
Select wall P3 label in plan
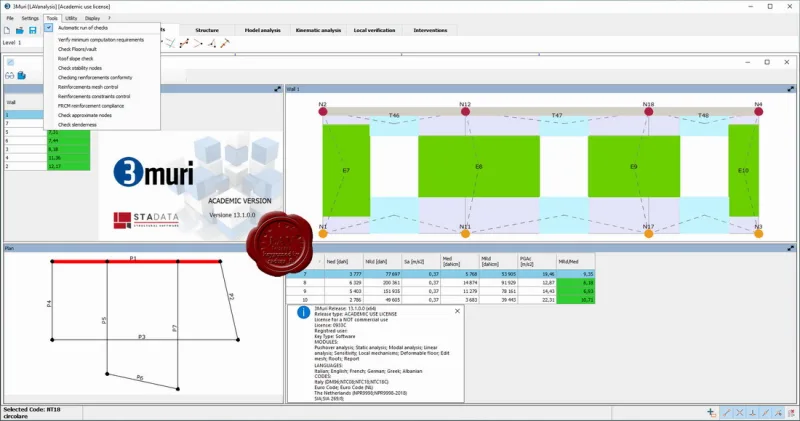142,337
